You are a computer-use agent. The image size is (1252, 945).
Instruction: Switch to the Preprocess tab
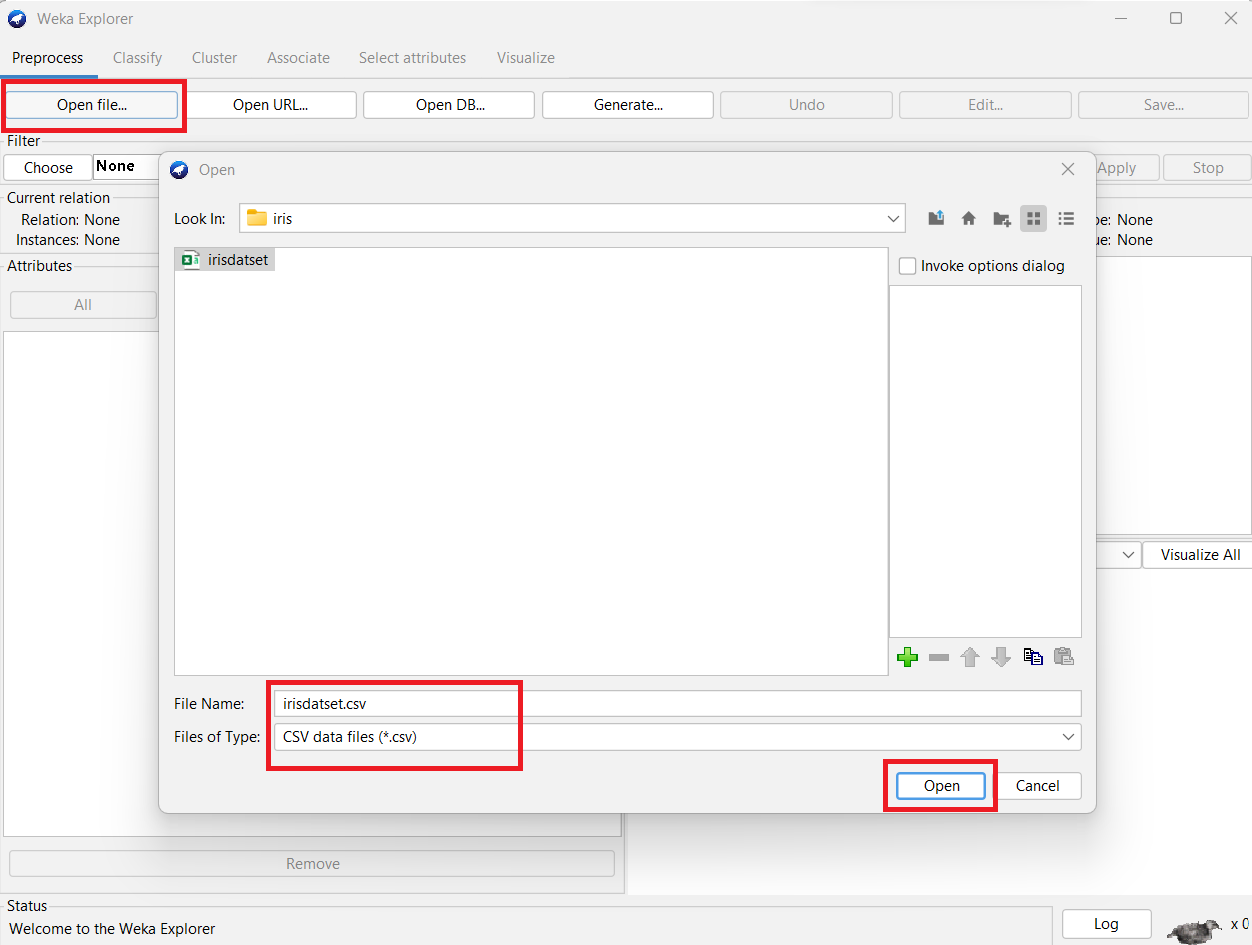48,58
